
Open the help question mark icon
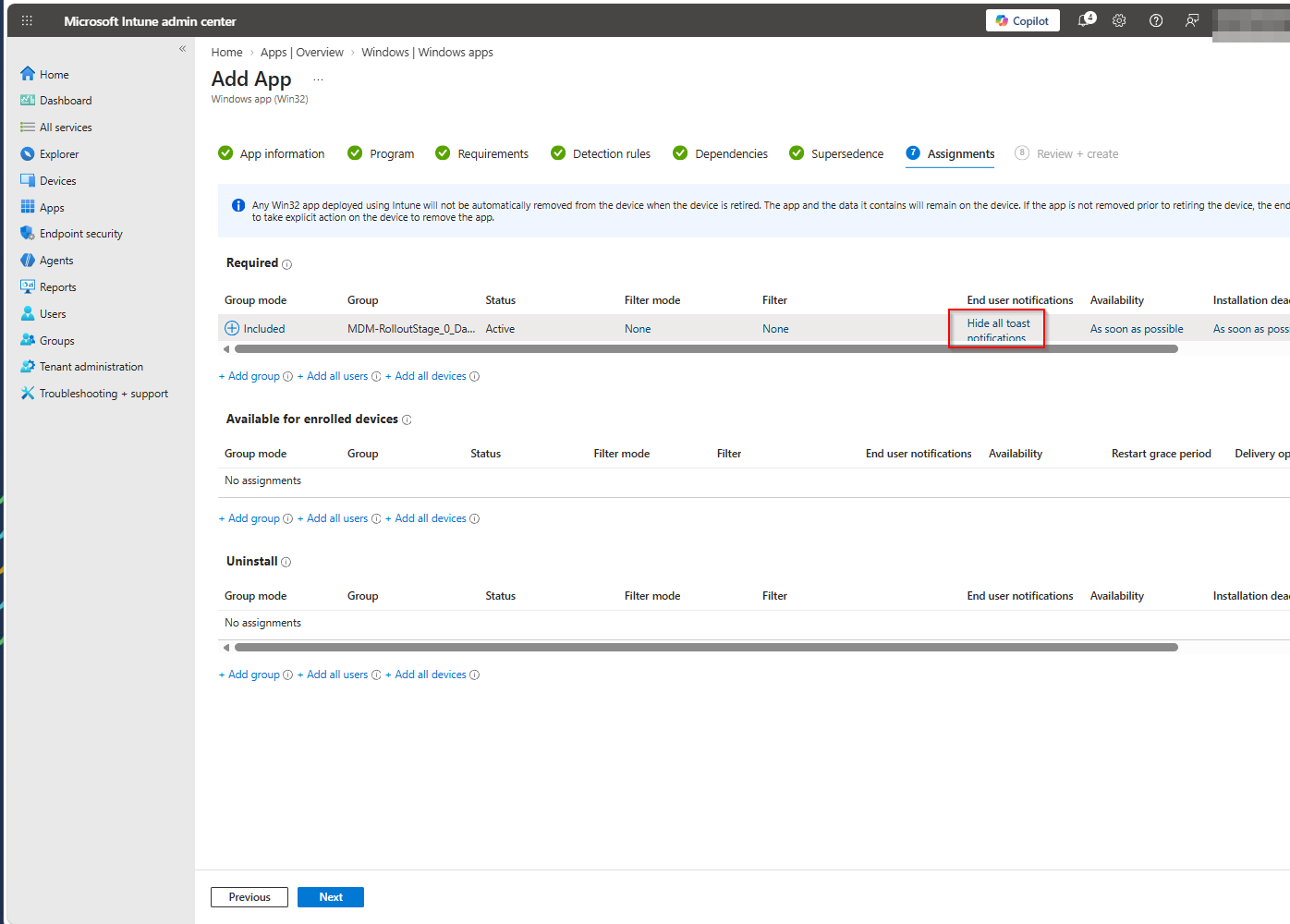[x=1156, y=20]
